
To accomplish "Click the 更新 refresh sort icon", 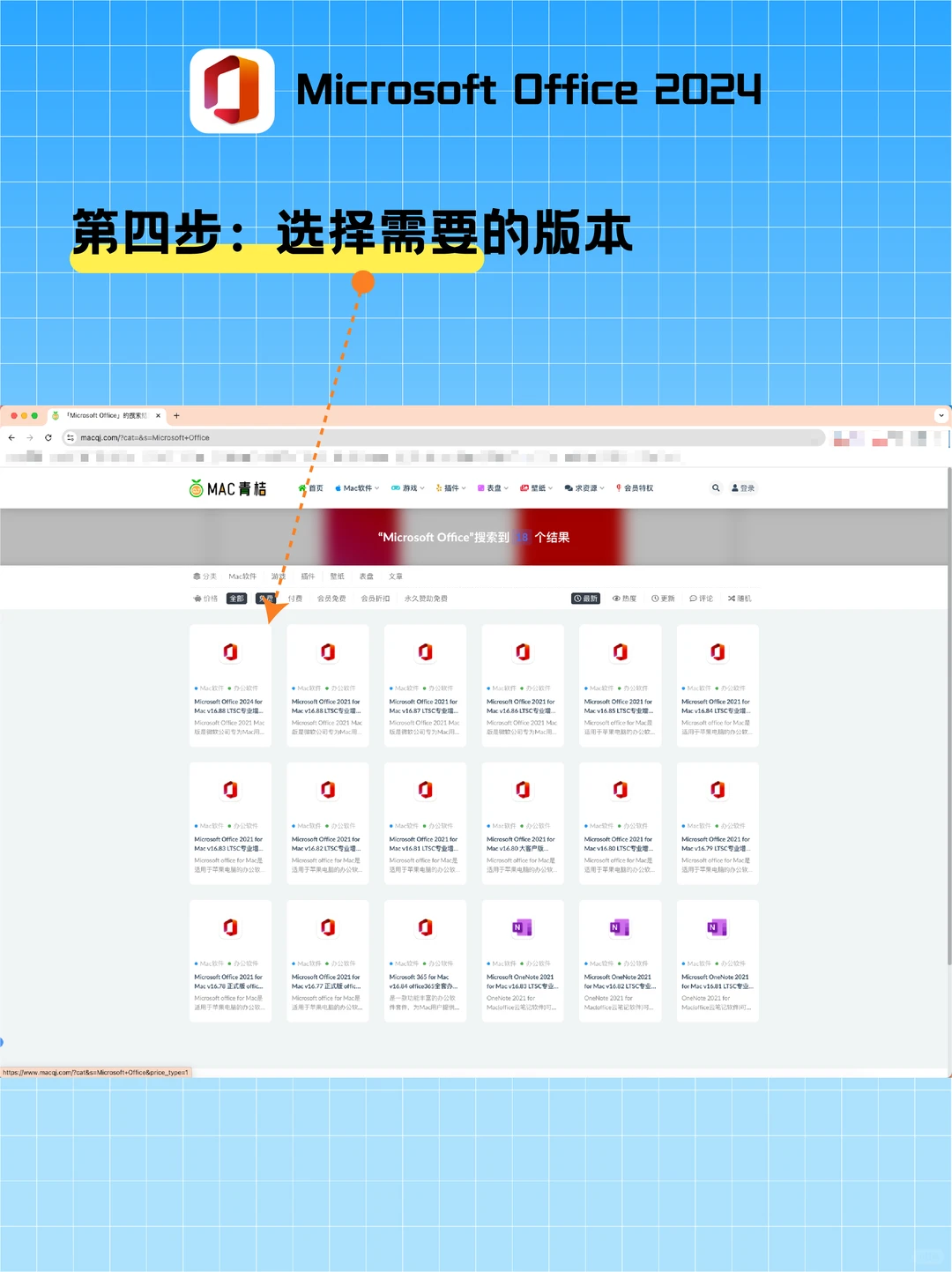I will click(656, 599).
